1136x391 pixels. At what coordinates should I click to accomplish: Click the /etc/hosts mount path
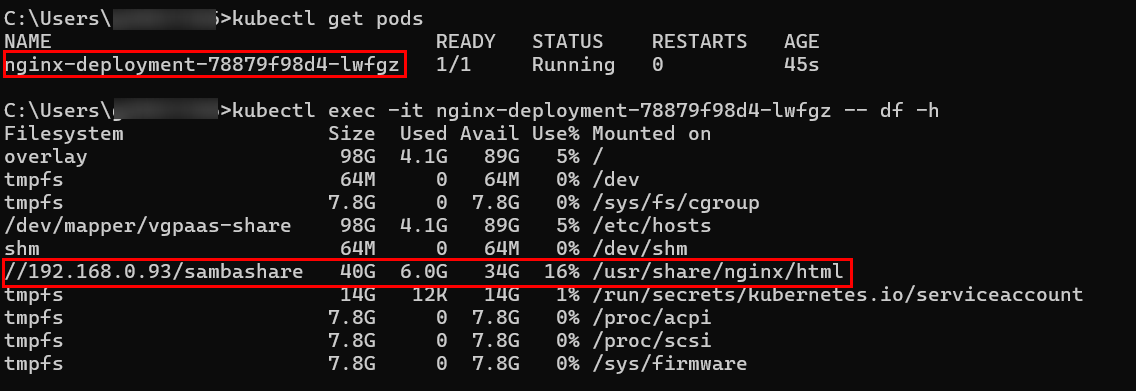pyautogui.click(x=651, y=225)
